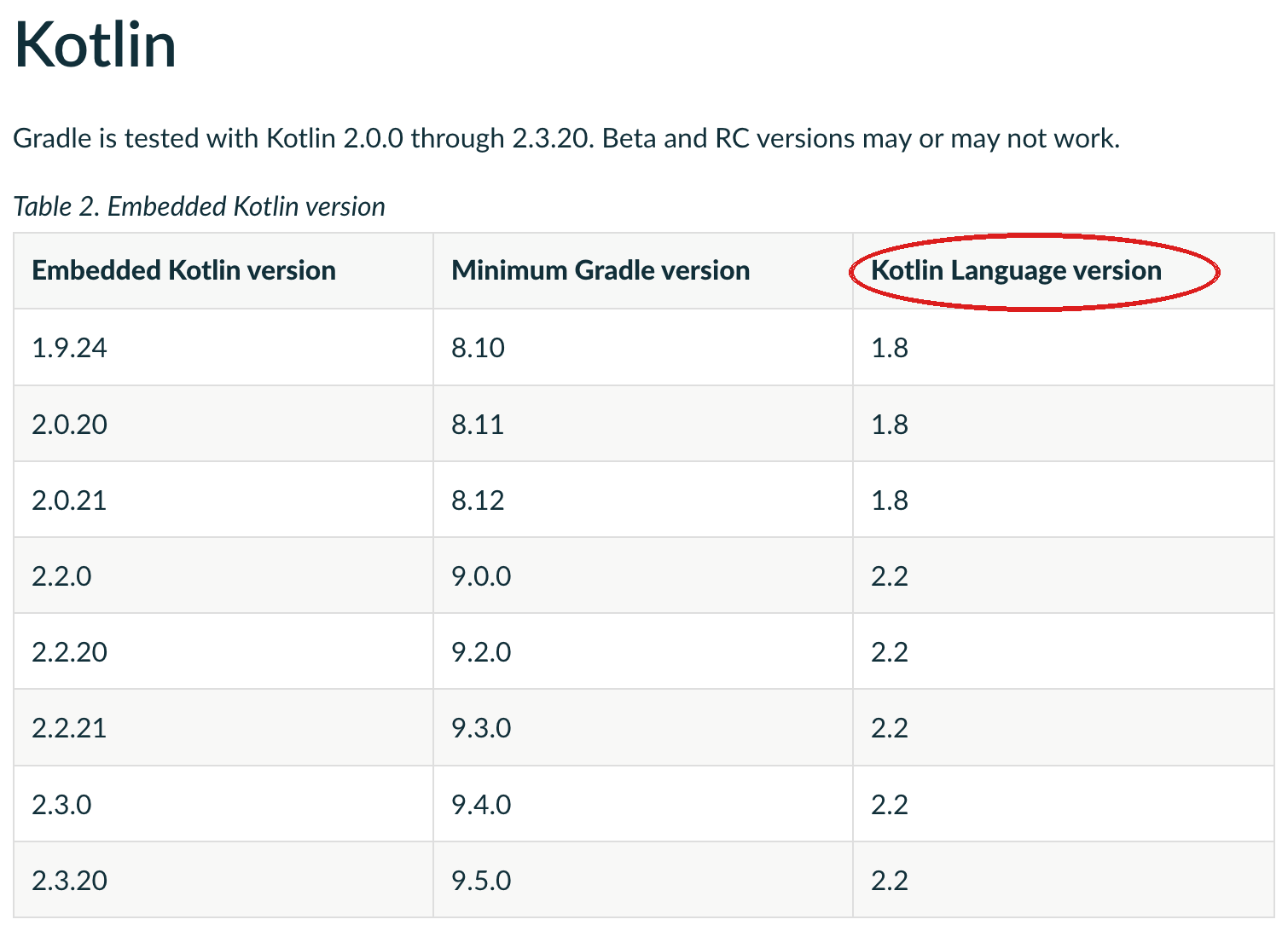Image resolution: width=1288 pixels, height=931 pixels.
Task: Click the Table 2 Embedded Kotlin version caption
Action: (x=200, y=206)
